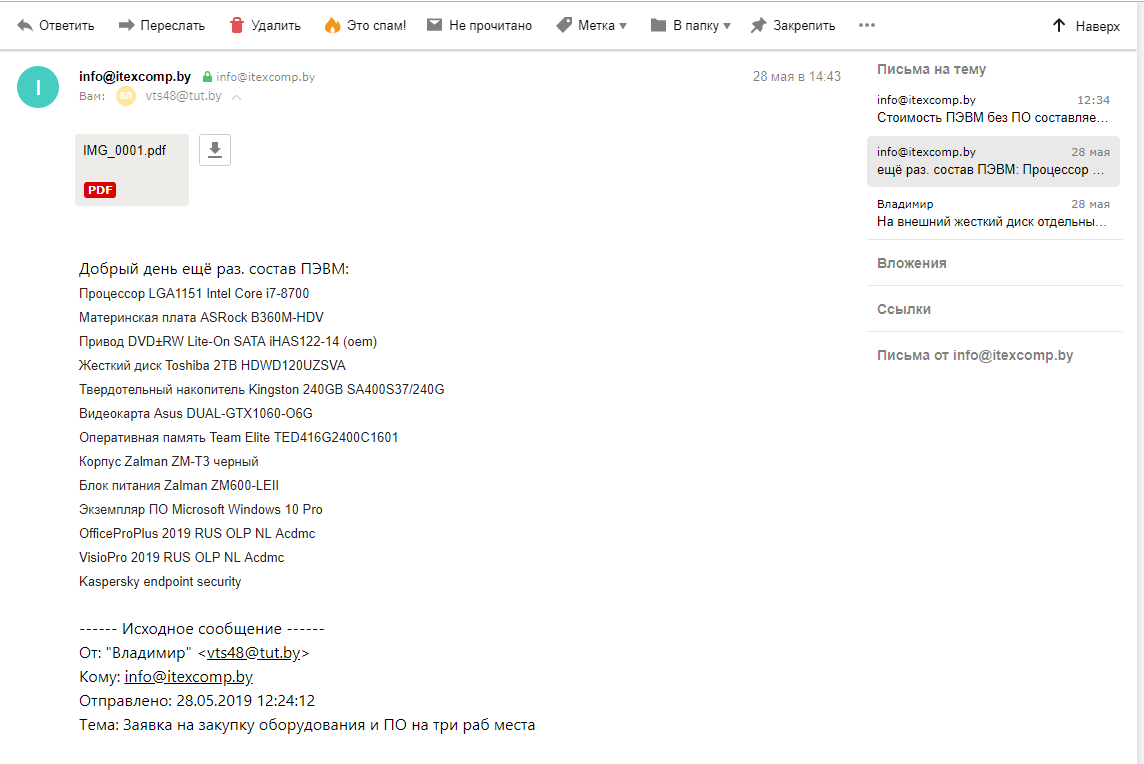Click the Удалить button label

click(276, 26)
